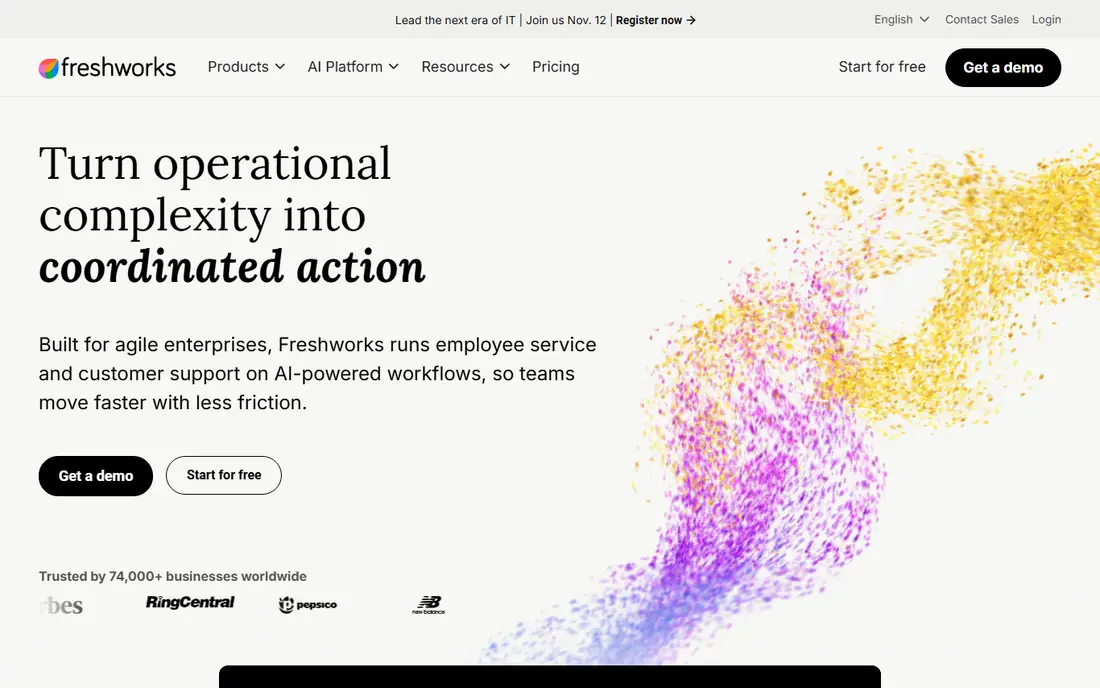Click the 'coordinated action' headline text
The width and height of the screenshot is (1100, 688).
pyautogui.click(x=232, y=267)
